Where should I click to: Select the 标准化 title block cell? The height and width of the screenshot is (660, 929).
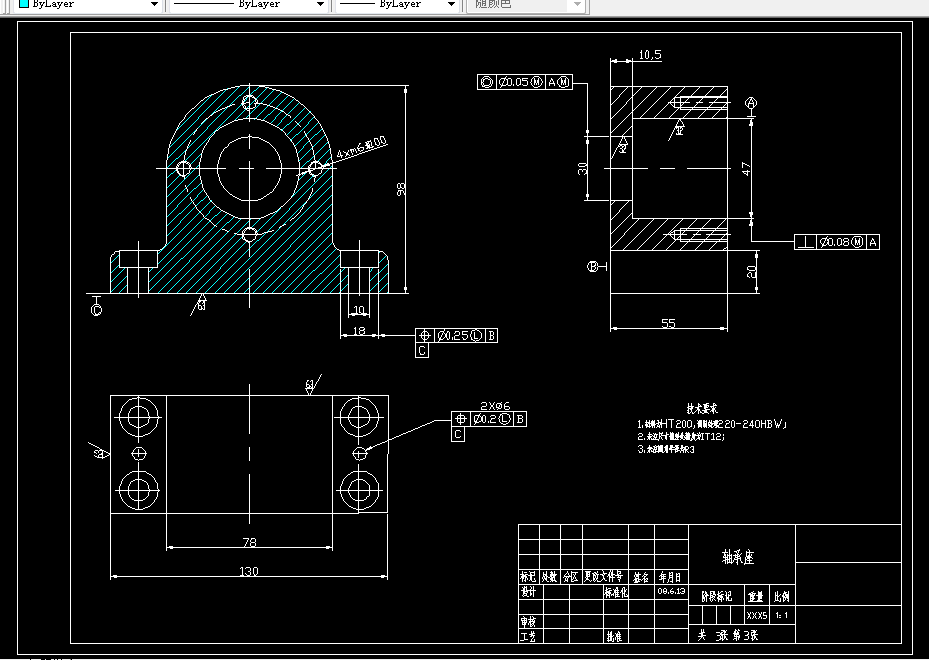click(616, 592)
